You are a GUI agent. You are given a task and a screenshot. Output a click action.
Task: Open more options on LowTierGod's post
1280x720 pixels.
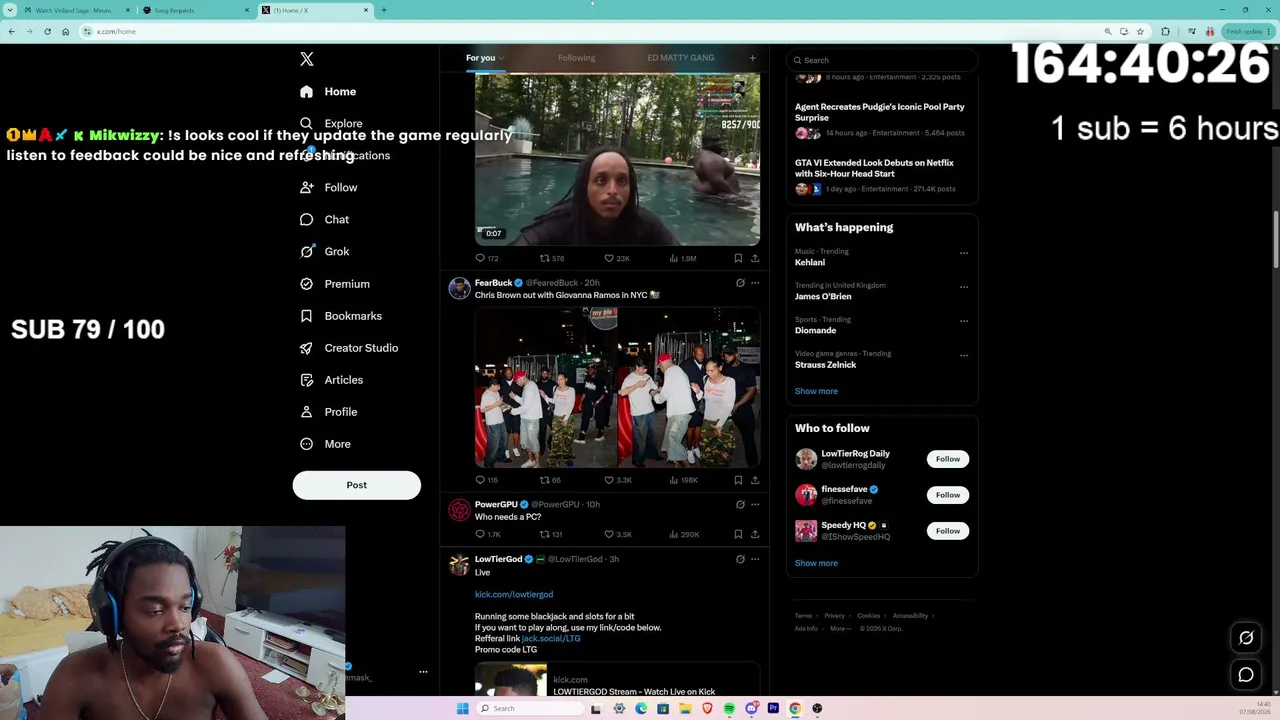tap(755, 559)
